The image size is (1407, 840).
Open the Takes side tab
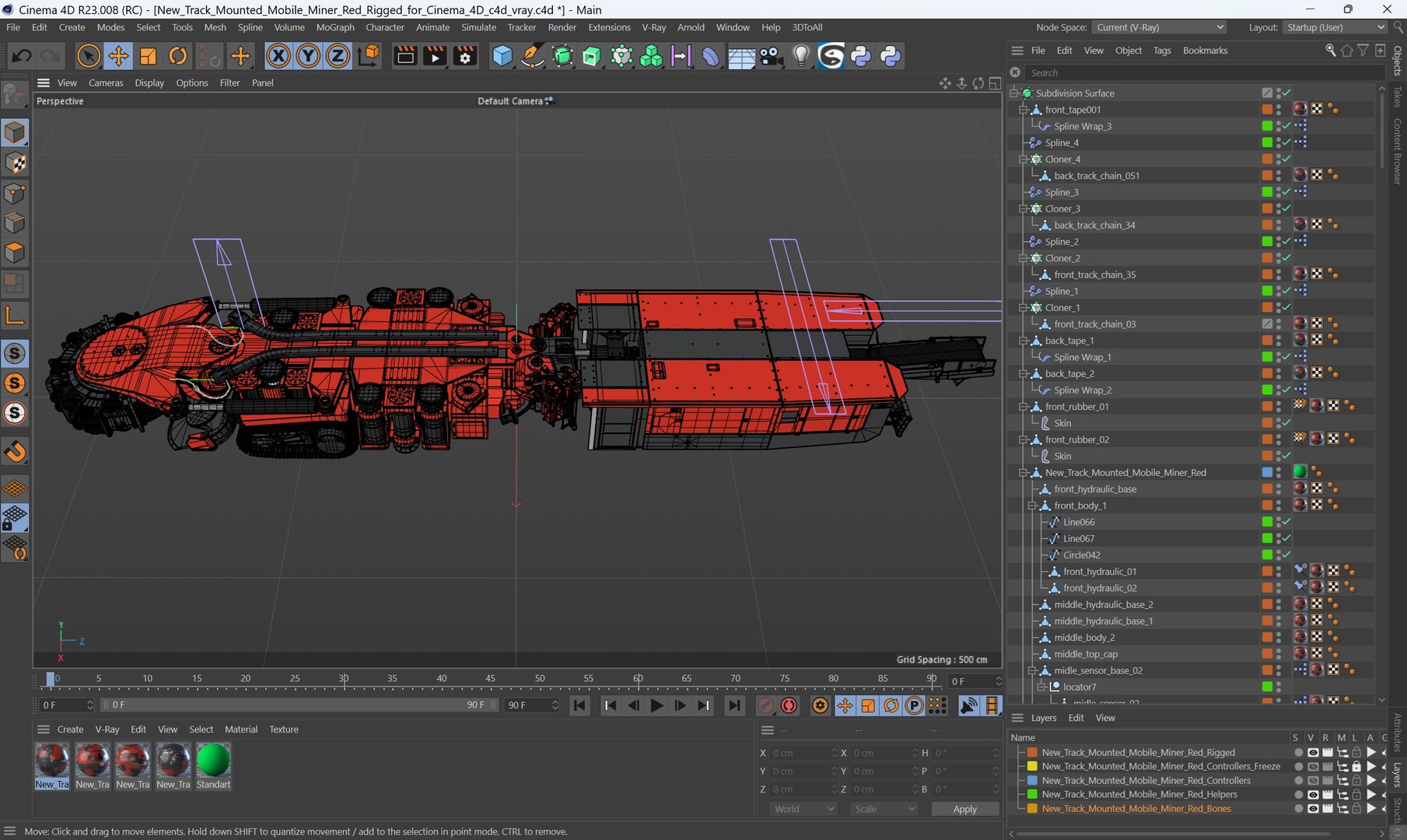click(1398, 97)
